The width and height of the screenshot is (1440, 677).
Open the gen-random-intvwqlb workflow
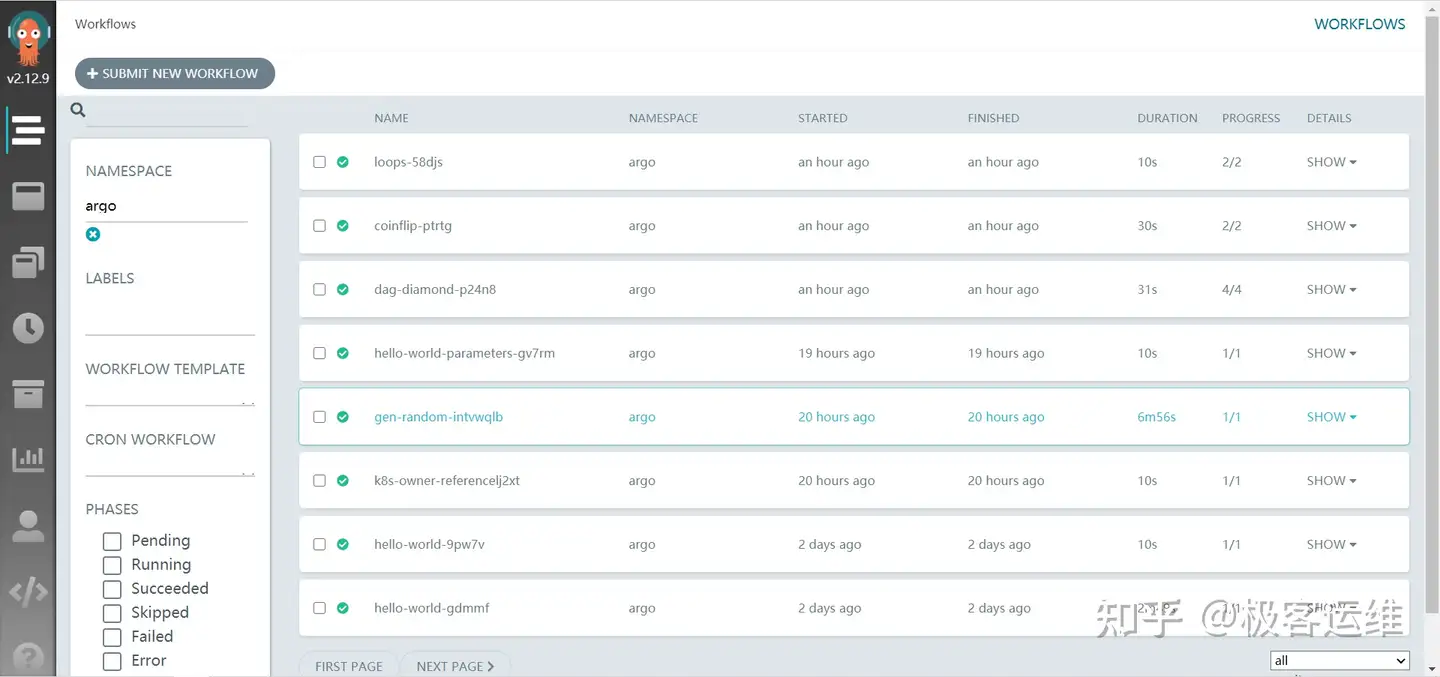438,417
